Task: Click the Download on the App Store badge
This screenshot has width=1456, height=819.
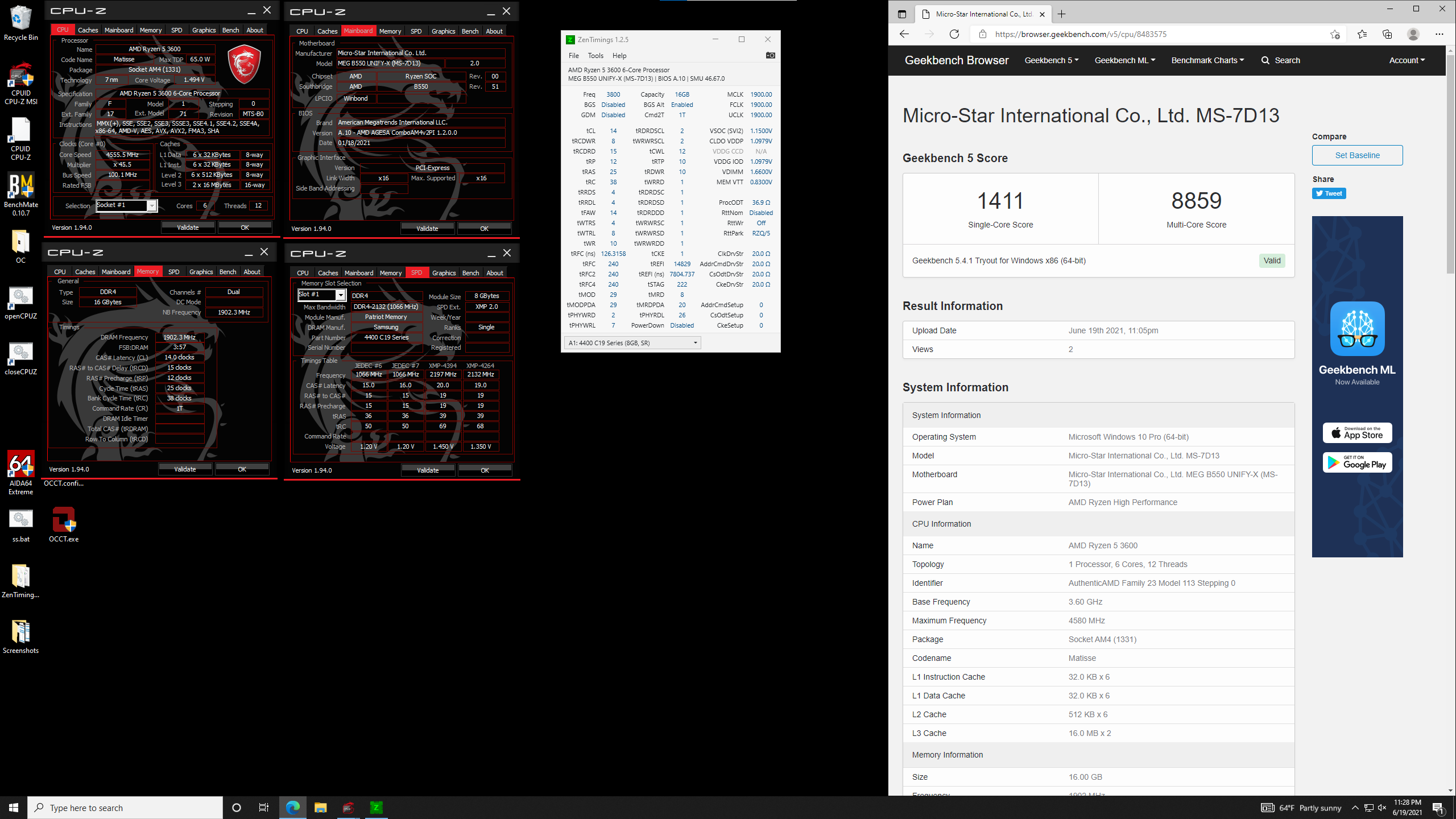Action: coord(1357,433)
